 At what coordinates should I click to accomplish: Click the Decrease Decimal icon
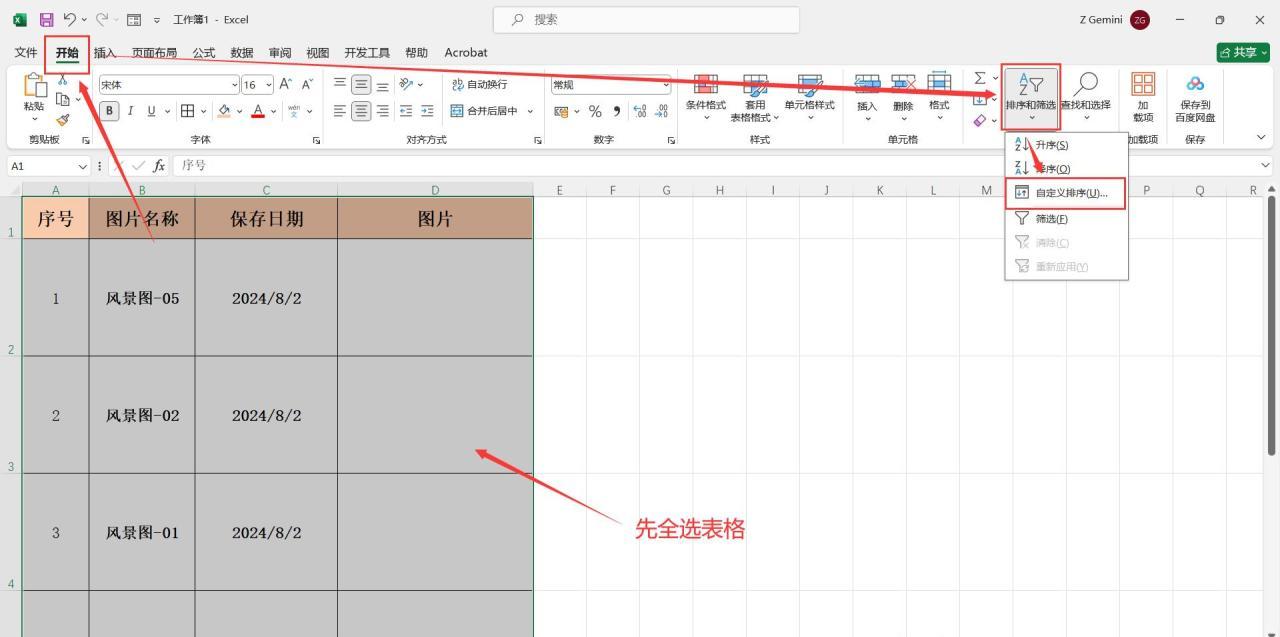pos(661,111)
